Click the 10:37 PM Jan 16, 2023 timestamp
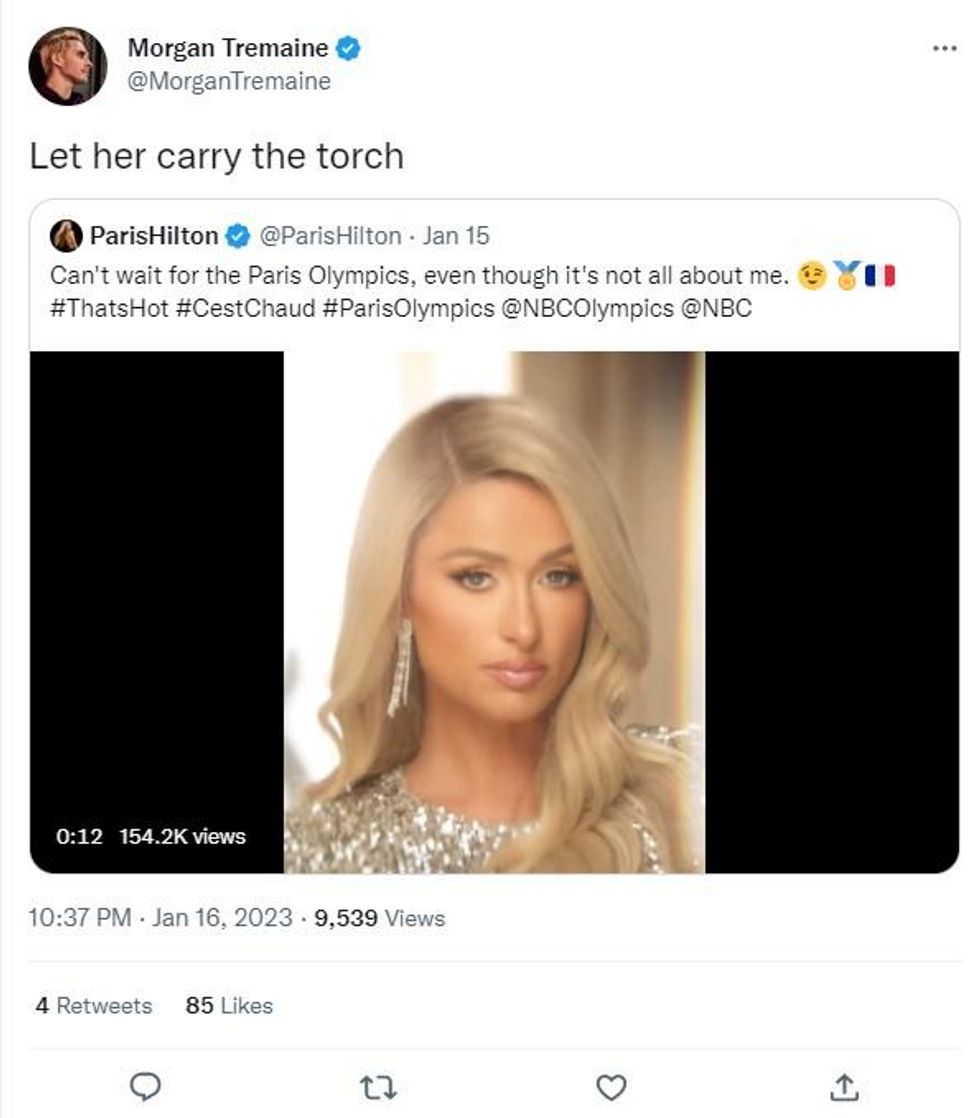Screen dimensions: 980x1118 pos(161,918)
